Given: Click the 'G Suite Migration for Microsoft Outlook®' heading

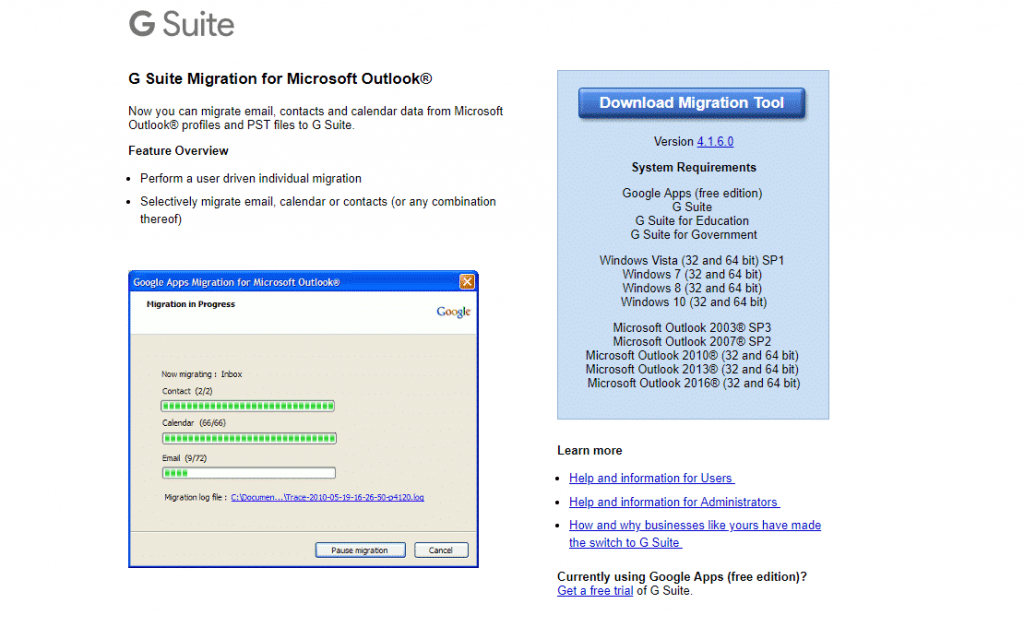Looking at the screenshot, I should 280,79.
